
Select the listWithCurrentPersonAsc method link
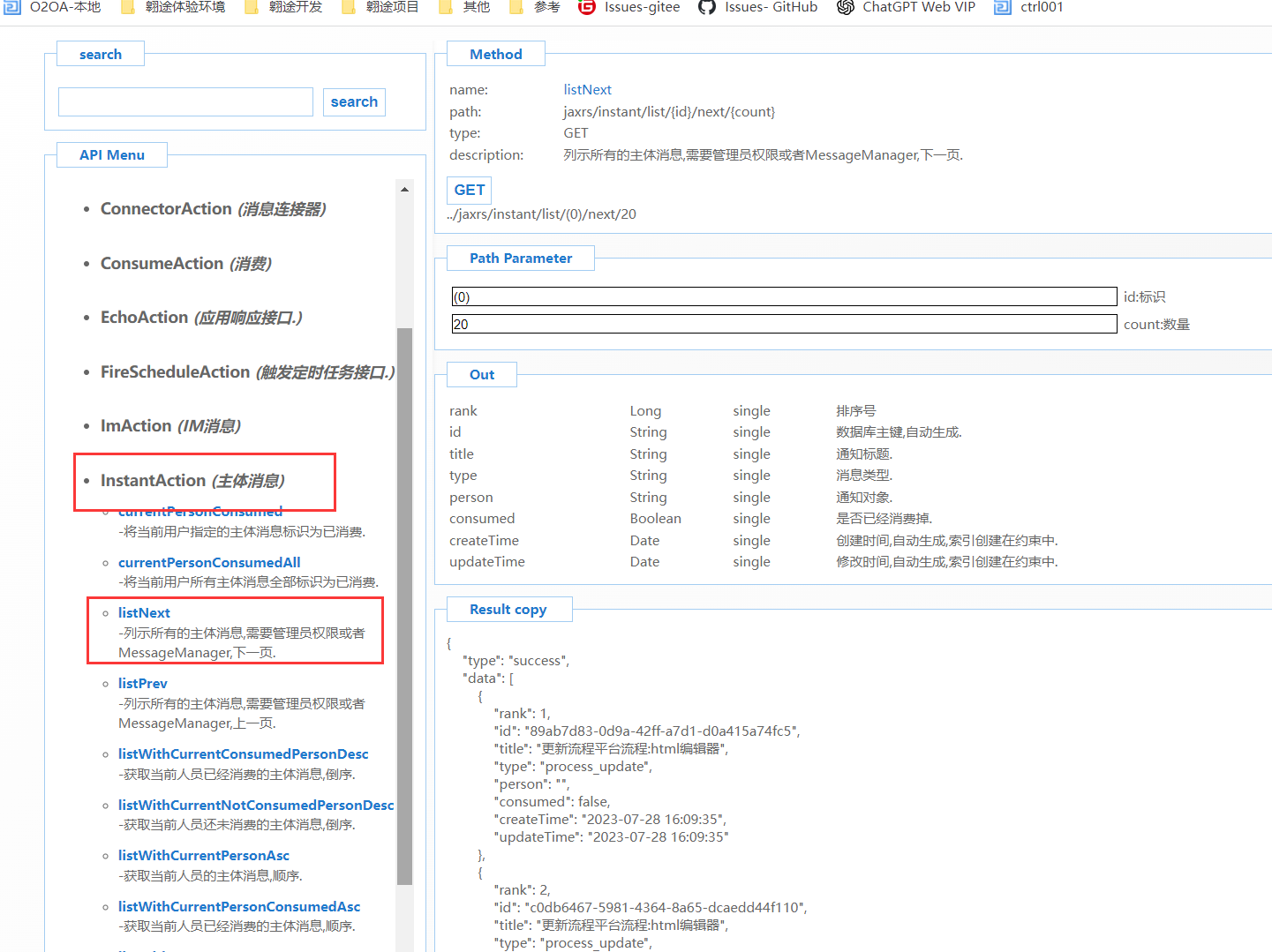[204, 856]
